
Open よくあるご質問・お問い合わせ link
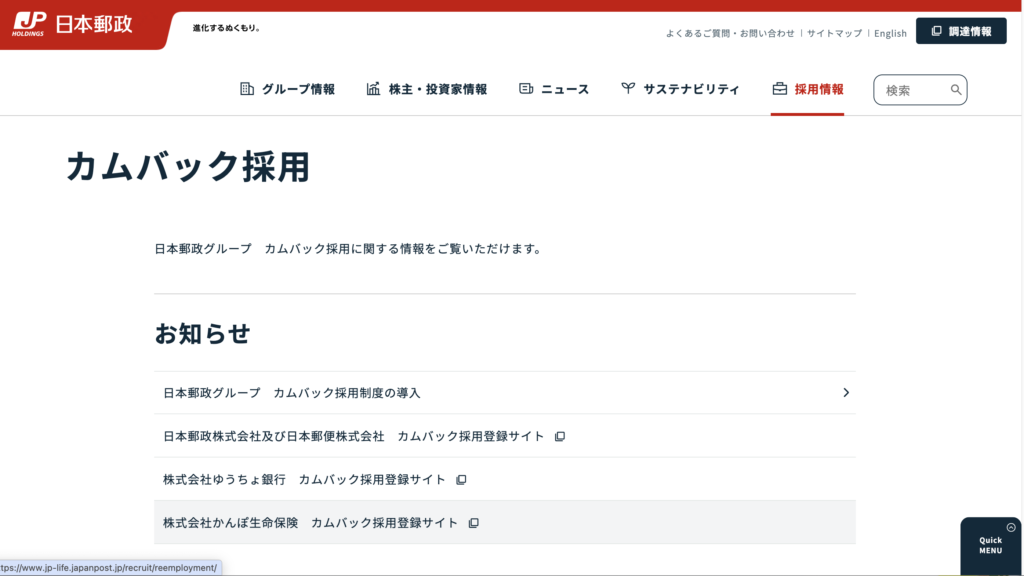(x=730, y=33)
